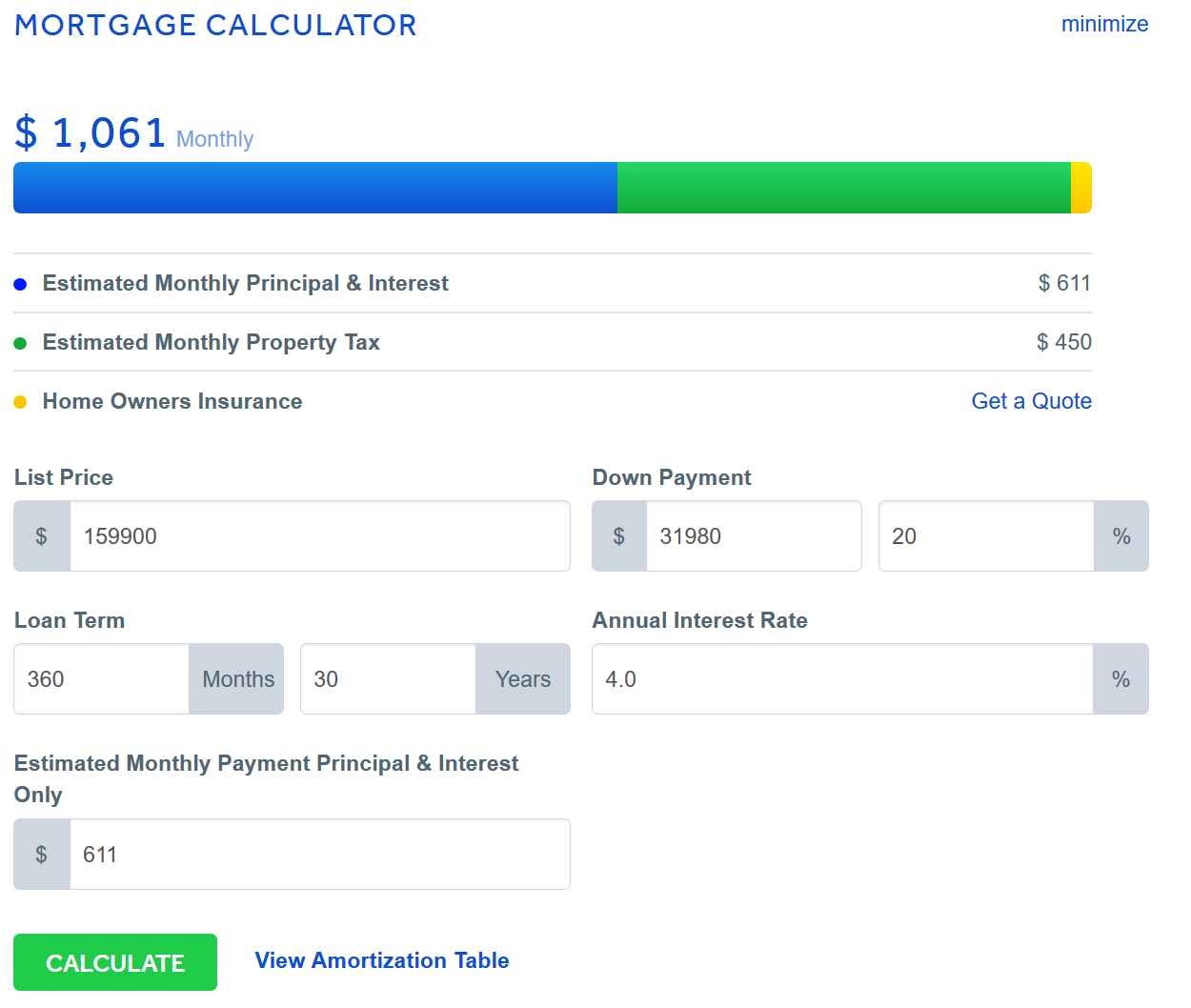Click the blue segment of payment bar

click(x=314, y=188)
